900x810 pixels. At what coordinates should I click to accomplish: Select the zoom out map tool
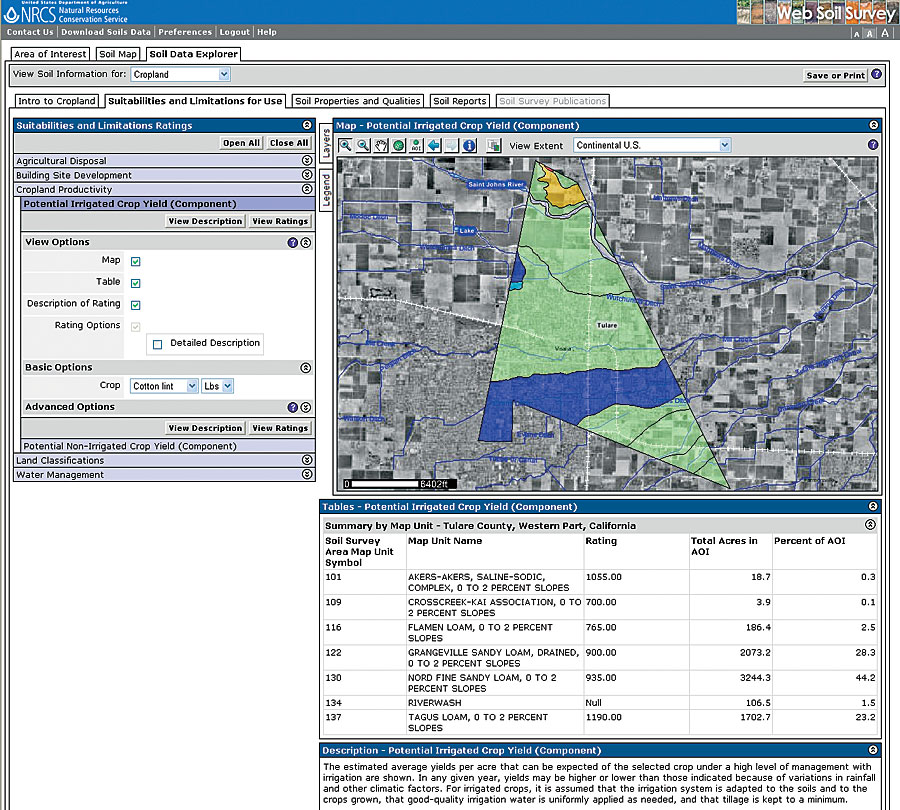[363, 145]
